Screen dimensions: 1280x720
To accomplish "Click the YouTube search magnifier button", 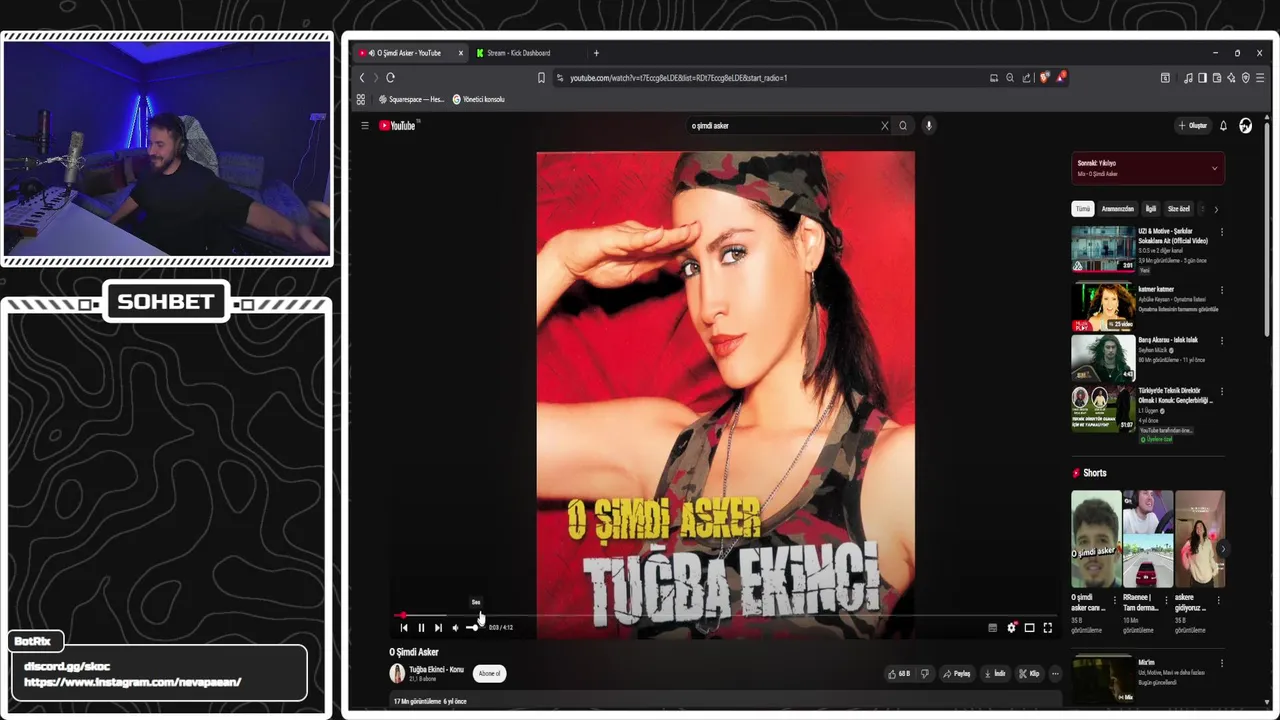I will coord(903,126).
